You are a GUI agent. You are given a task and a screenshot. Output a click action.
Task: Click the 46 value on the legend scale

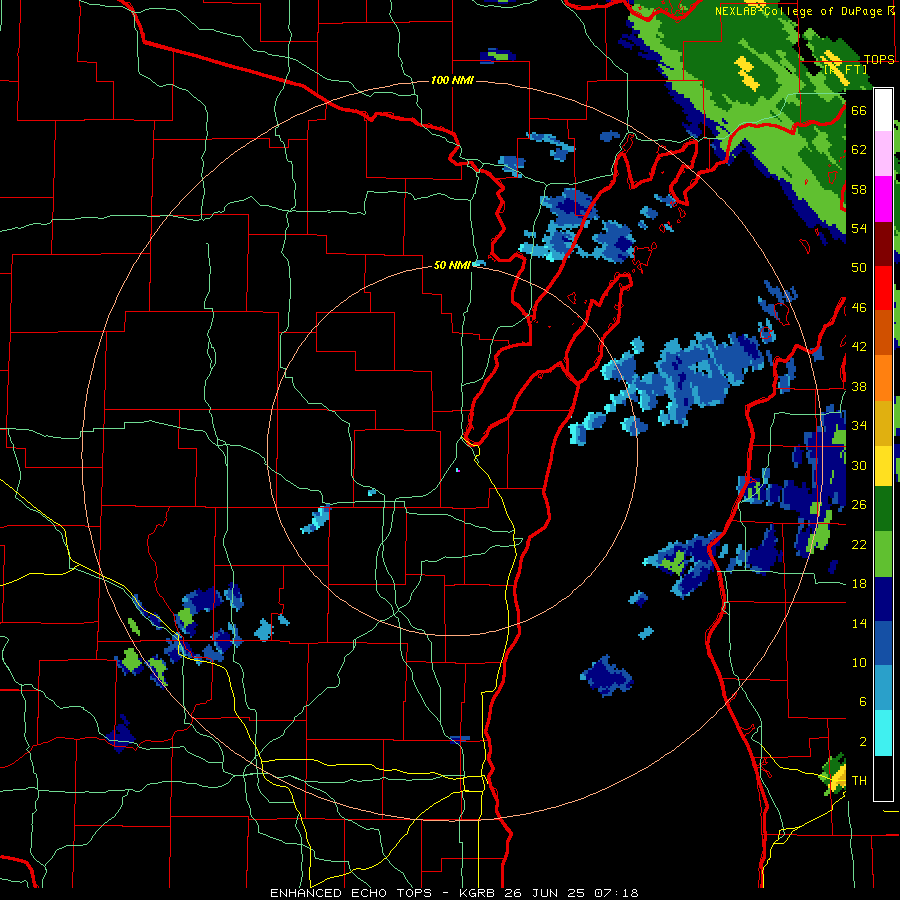click(859, 308)
